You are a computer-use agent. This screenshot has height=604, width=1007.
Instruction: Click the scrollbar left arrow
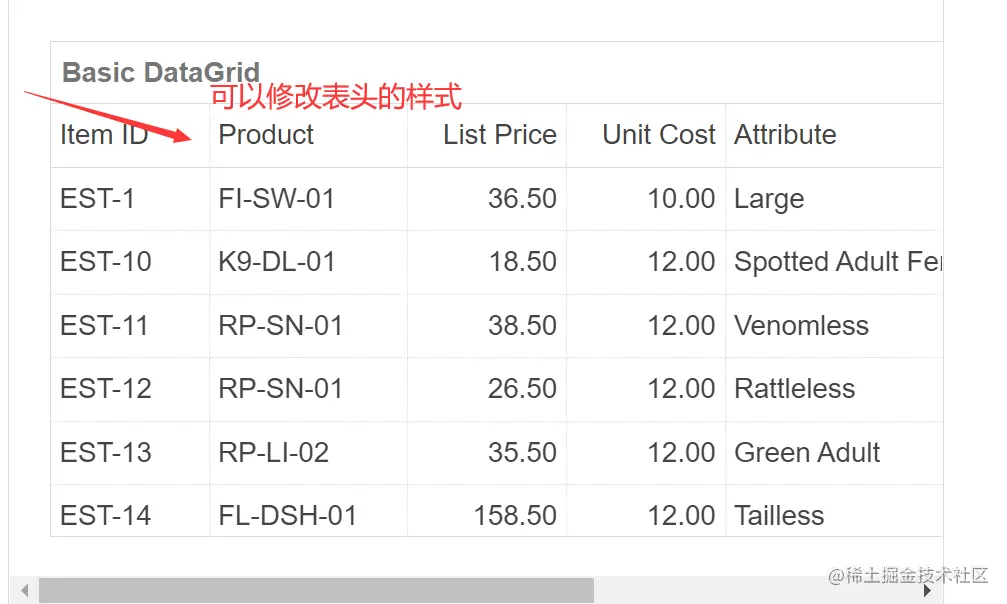(x=24, y=591)
